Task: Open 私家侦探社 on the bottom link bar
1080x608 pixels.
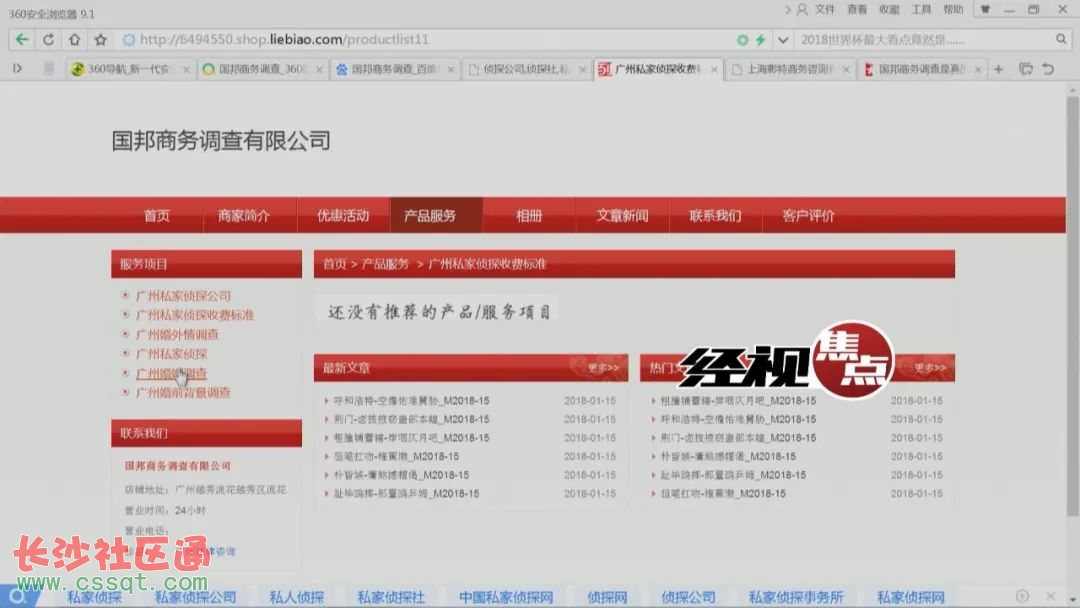Action: (x=391, y=597)
